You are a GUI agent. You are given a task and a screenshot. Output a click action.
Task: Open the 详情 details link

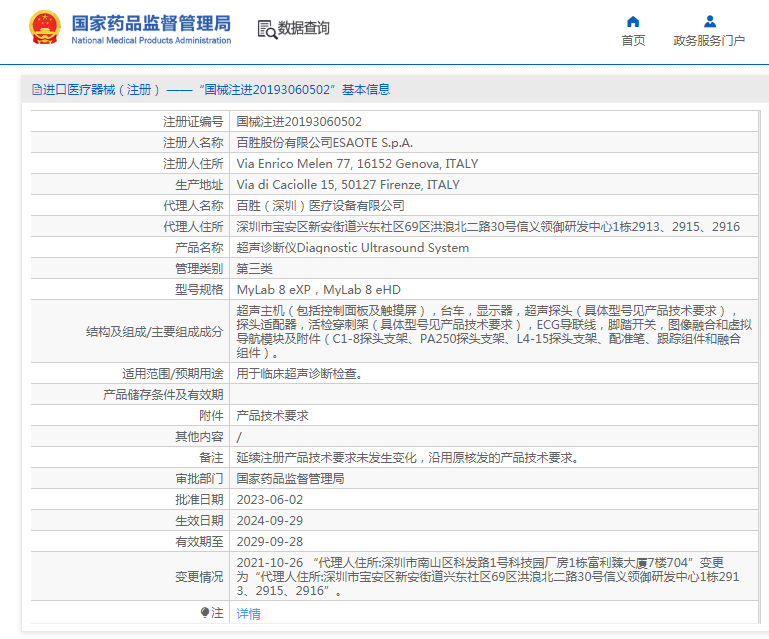tap(248, 613)
